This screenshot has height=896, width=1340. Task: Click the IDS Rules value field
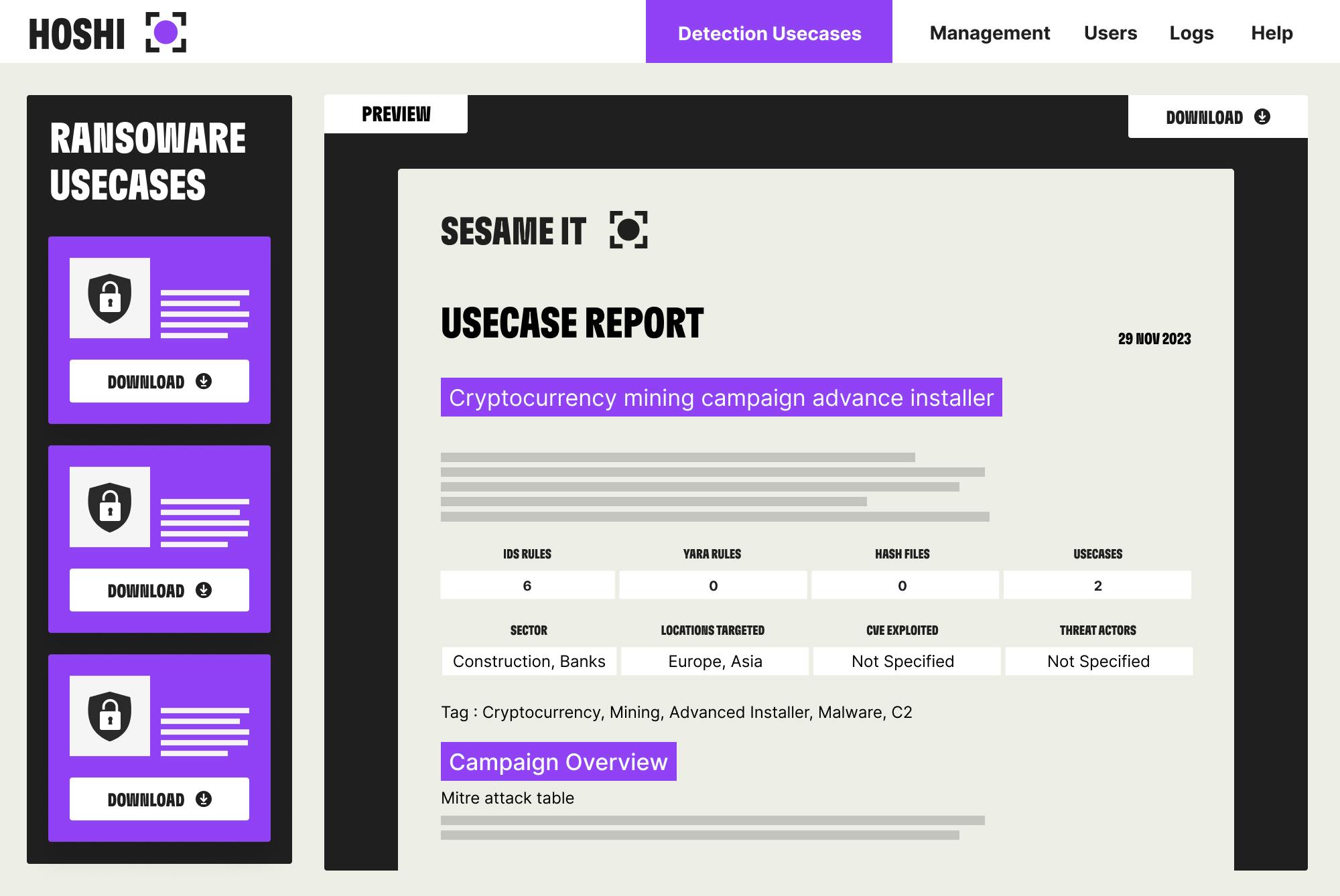pos(527,585)
